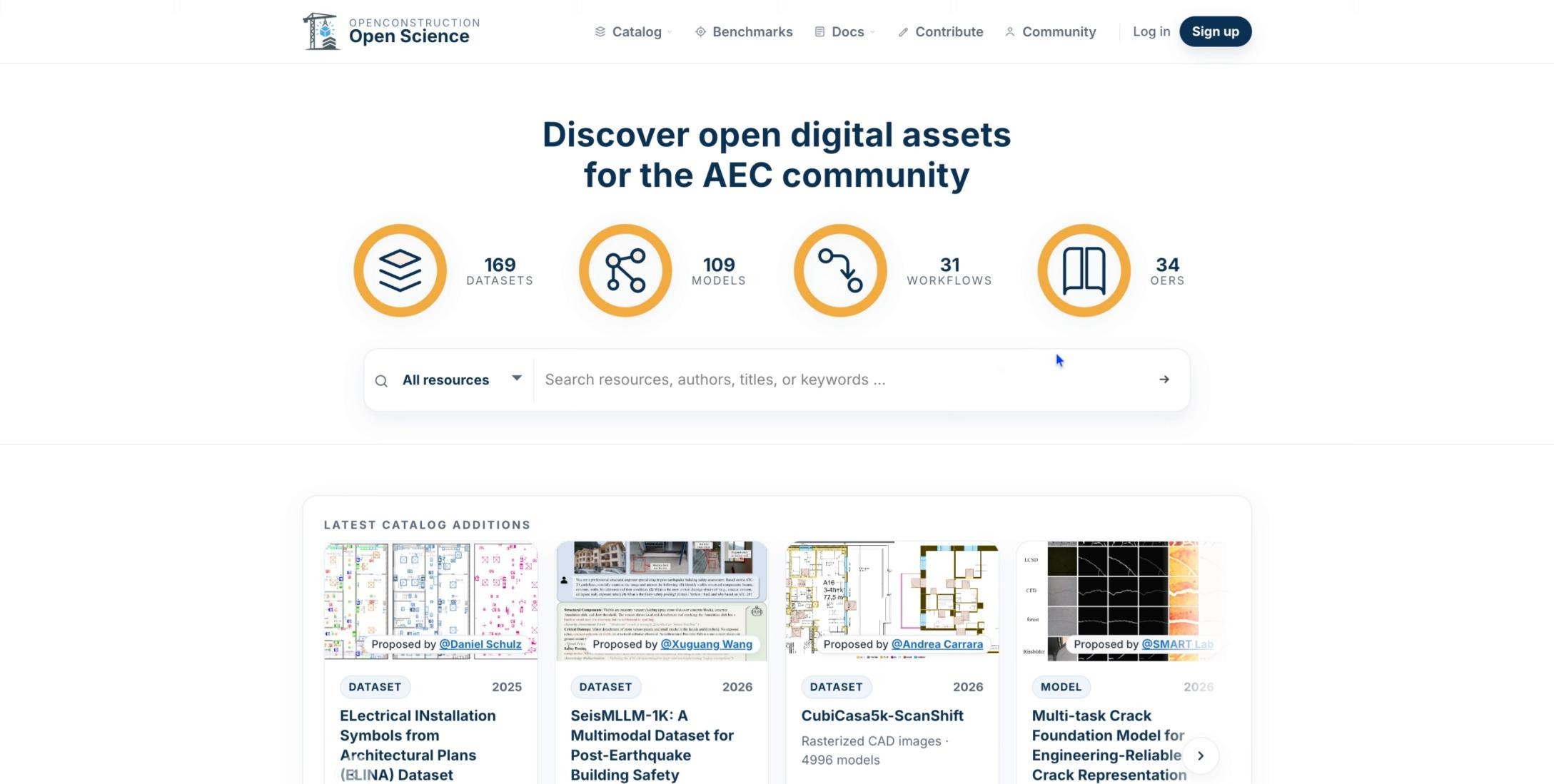Click the magnifier search icon
The width and height of the screenshot is (1554, 784).
click(x=381, y=381)
